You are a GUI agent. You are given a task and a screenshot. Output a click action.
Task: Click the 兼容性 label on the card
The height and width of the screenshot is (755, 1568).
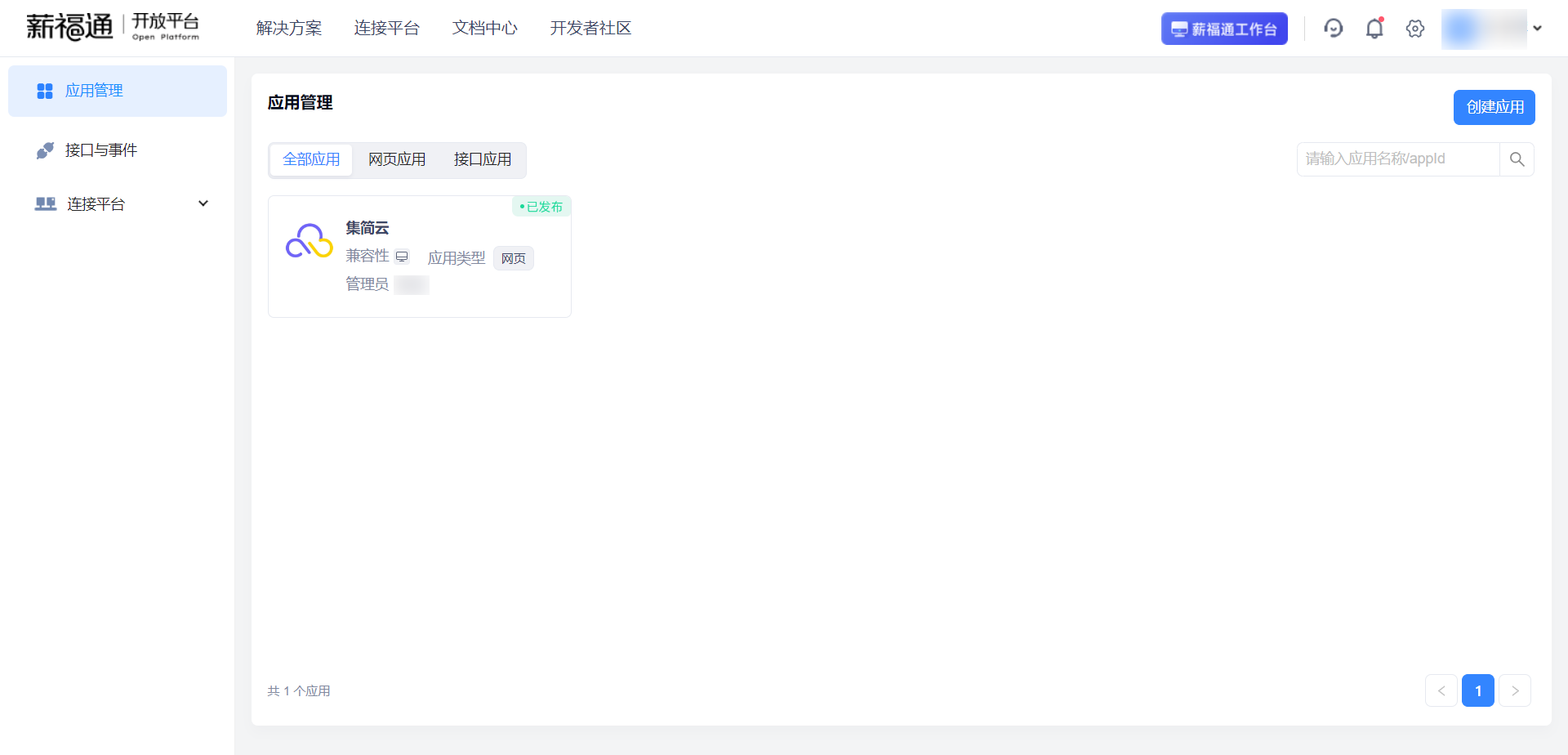point(367,256)
